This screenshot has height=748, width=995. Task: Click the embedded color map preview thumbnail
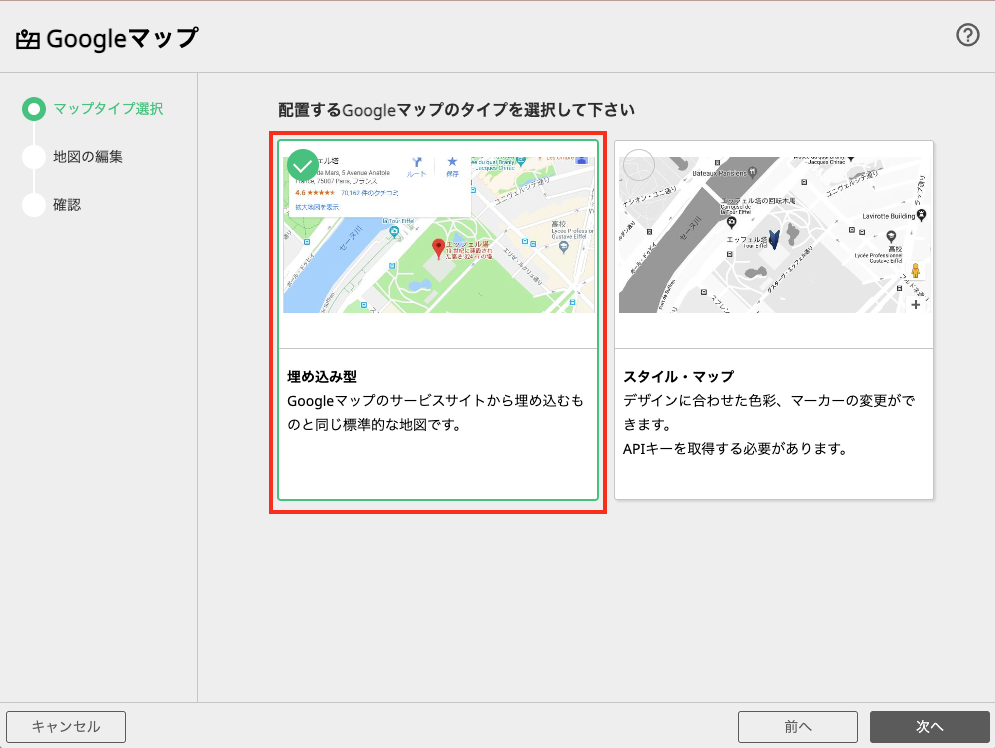(x=438, y=234)
